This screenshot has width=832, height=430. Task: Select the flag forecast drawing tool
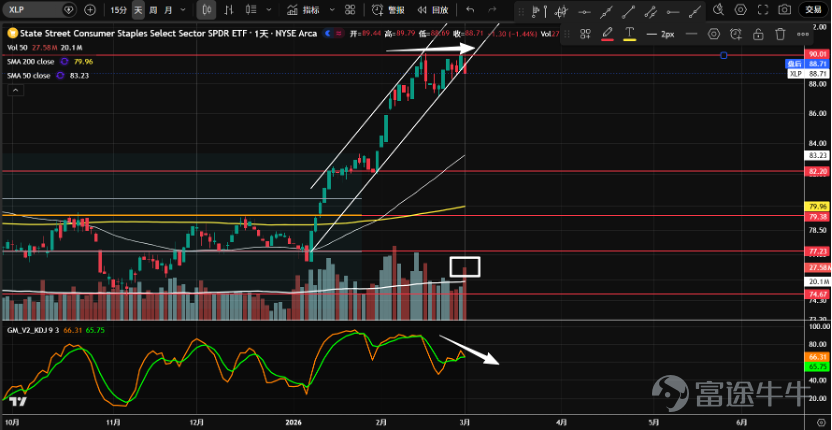[x=536, y=11]
